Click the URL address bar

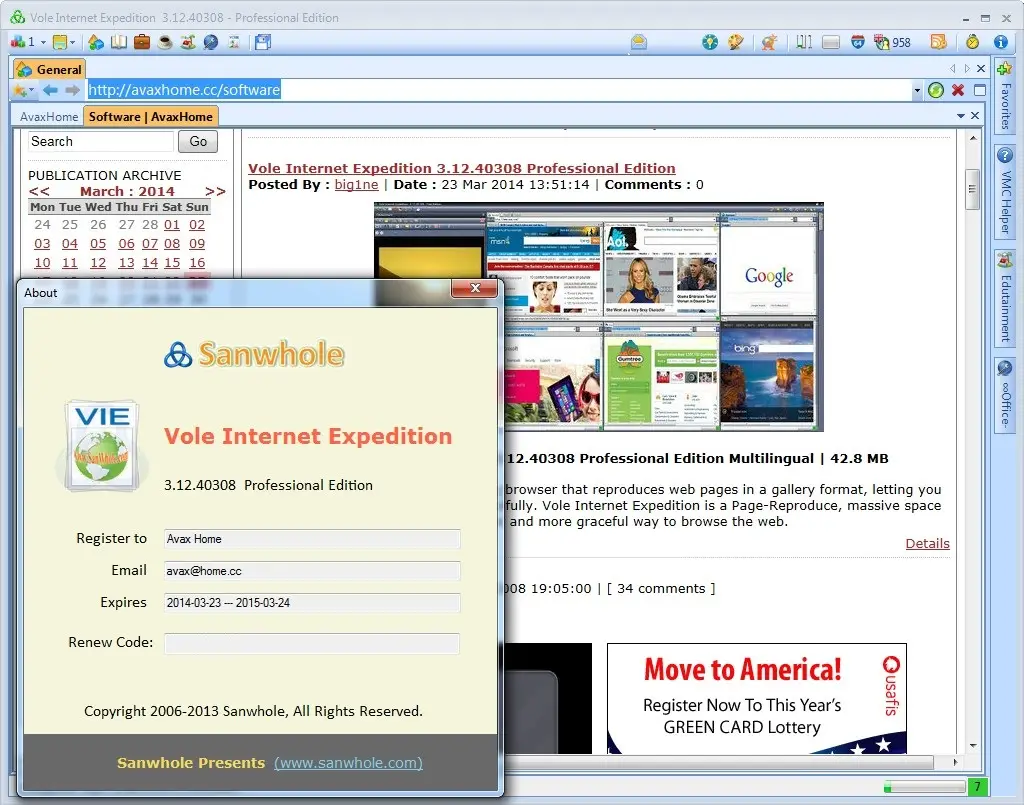499,90
